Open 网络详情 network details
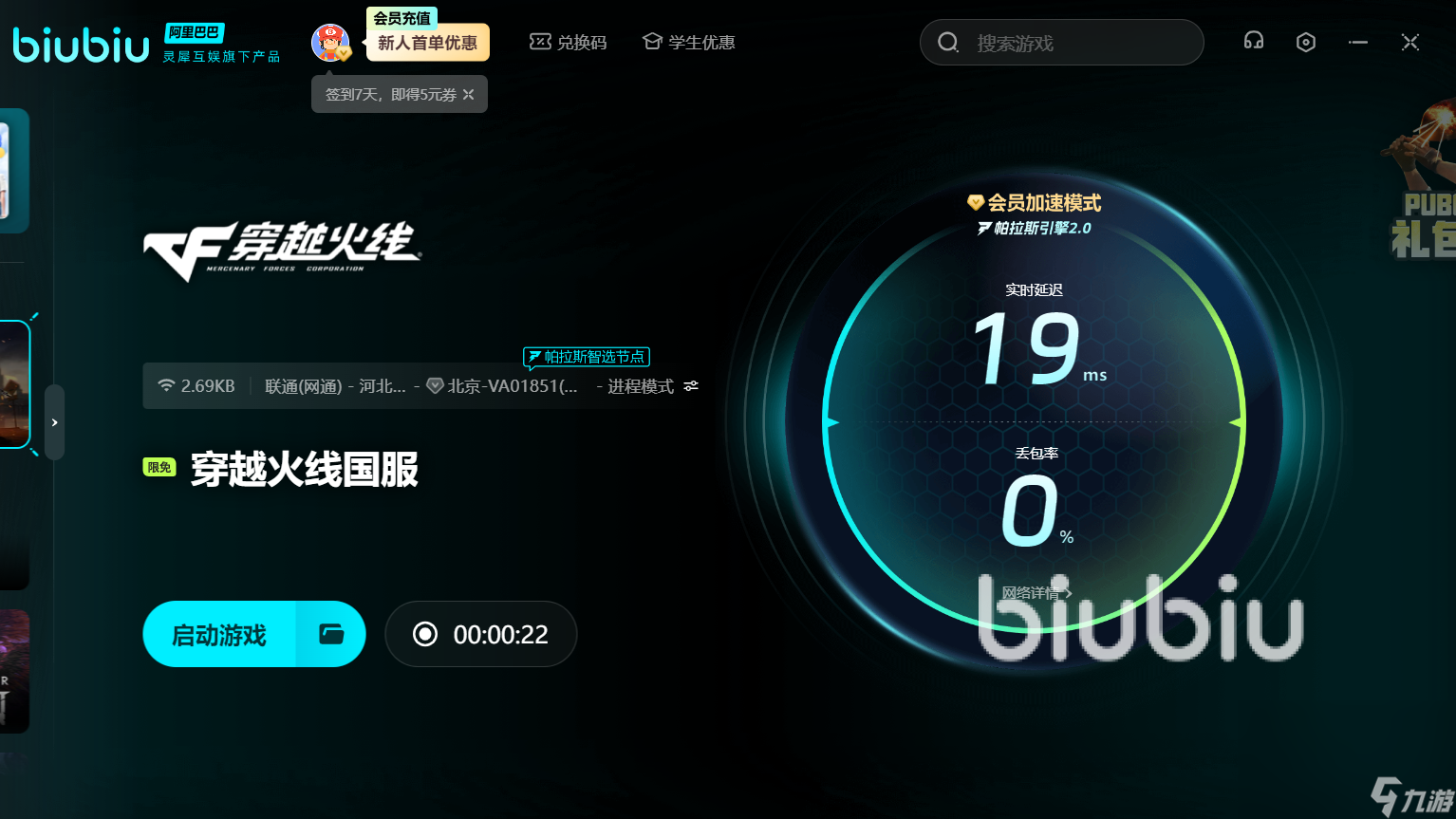Screen dimensions: 1456x819 point(1036,593)
